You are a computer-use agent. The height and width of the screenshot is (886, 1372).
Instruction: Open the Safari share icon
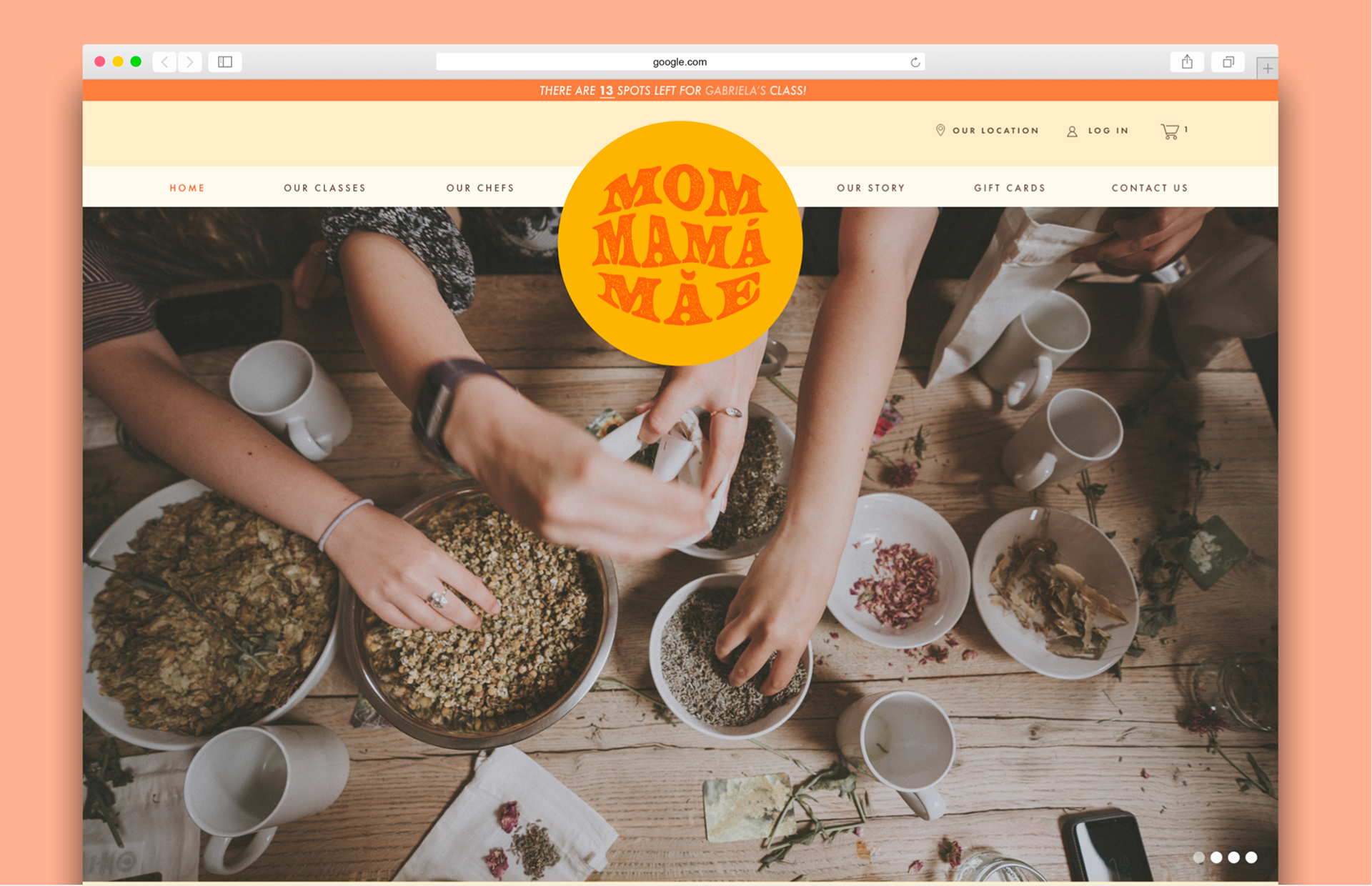pos(1187,62)
